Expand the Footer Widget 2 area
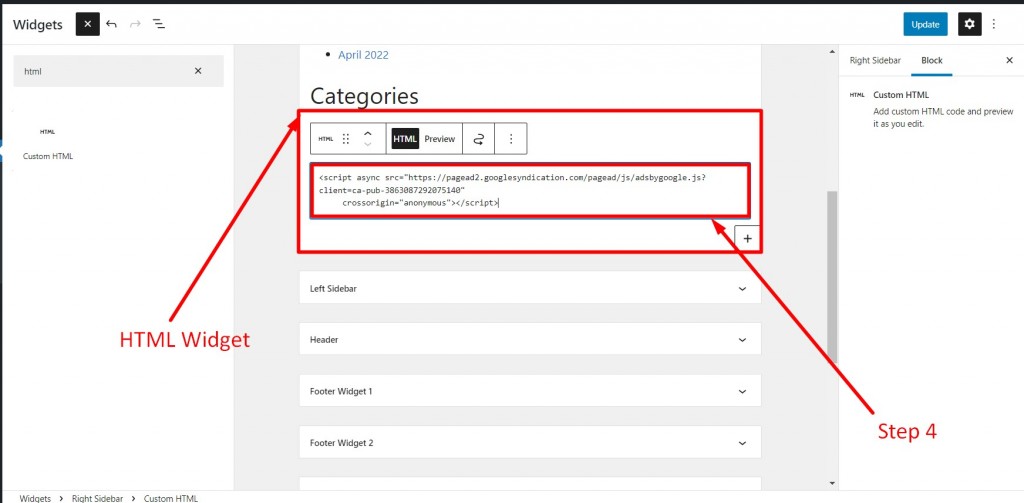Viewport: 1024px width, 503px height. coord(530,443)
